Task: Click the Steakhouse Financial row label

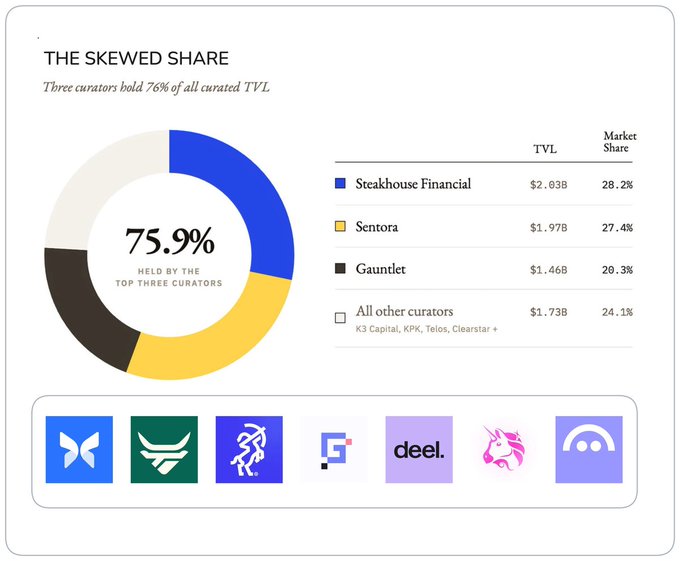Action: pos(413,184)
